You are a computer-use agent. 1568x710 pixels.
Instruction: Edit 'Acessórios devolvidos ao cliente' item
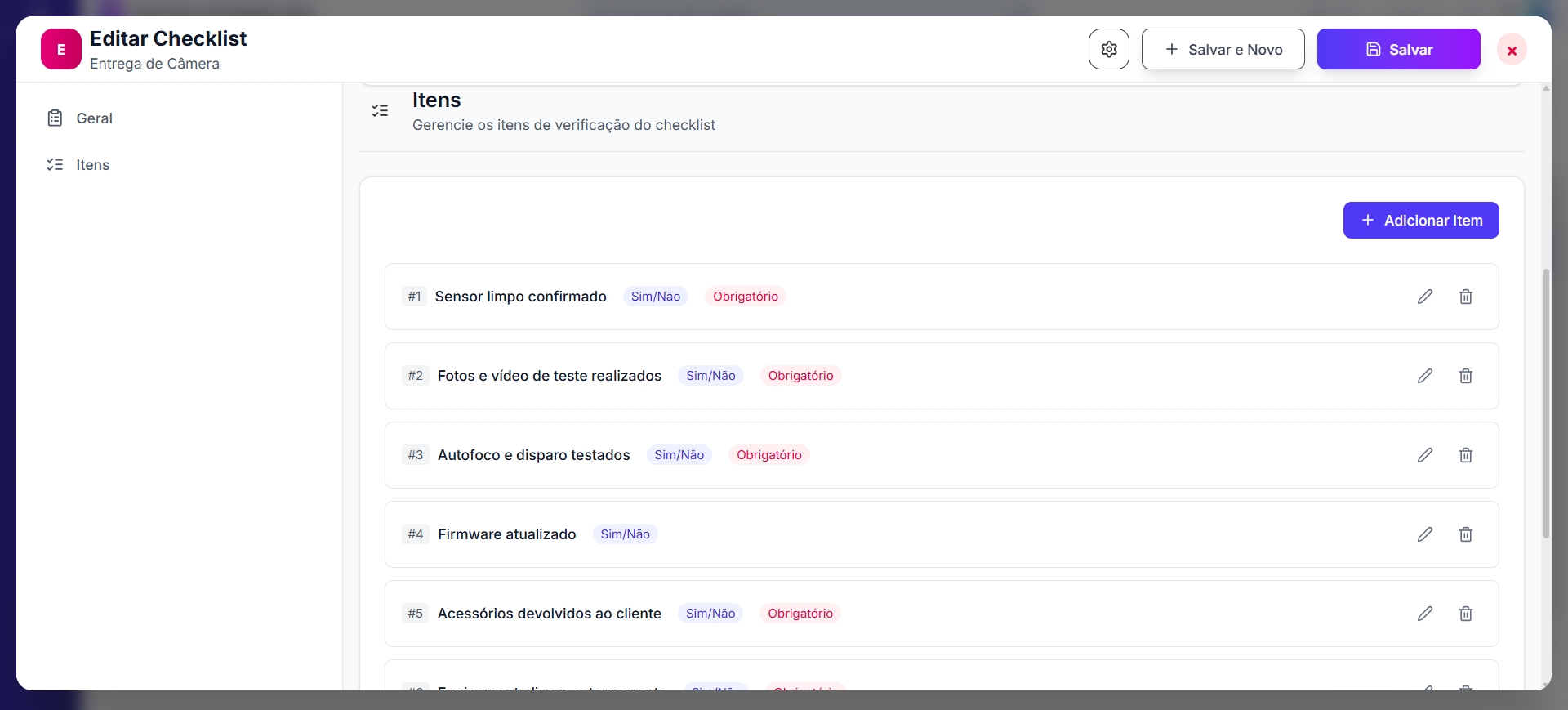tap(1424, 614)
